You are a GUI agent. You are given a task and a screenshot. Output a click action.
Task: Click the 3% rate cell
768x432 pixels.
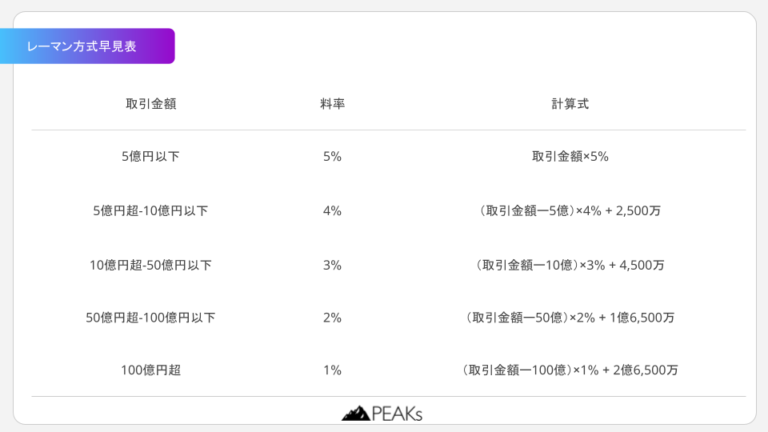coord(332,265)
